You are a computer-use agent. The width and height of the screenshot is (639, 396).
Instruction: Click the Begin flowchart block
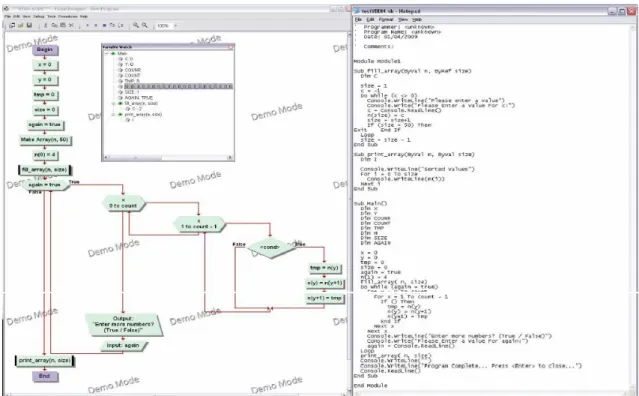pos(45,50)
